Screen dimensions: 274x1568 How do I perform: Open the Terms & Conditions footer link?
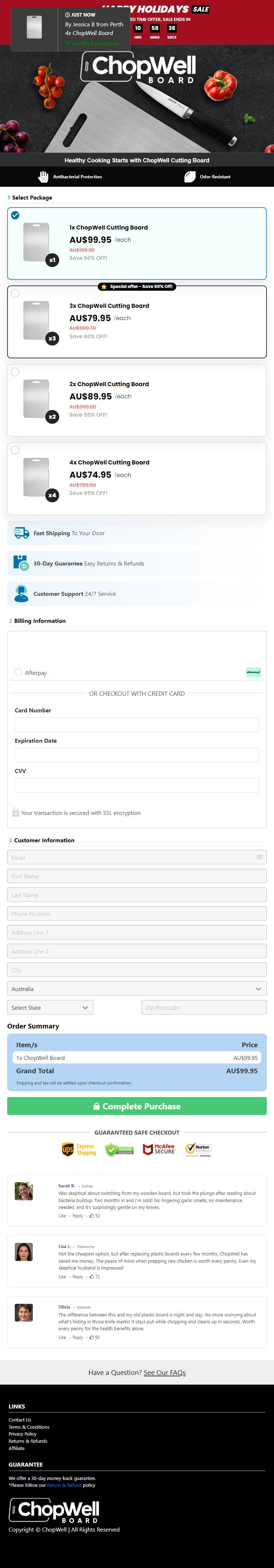(29, 1427)
